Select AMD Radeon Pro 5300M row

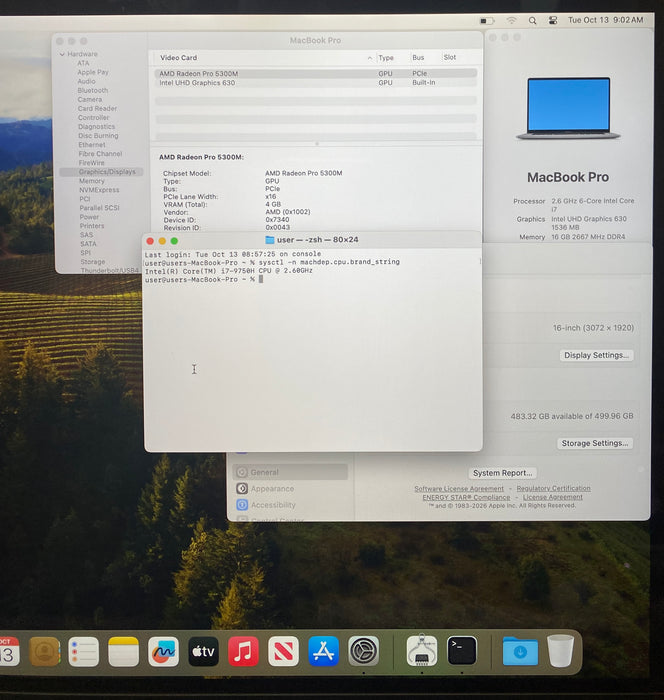click(316, 73)
